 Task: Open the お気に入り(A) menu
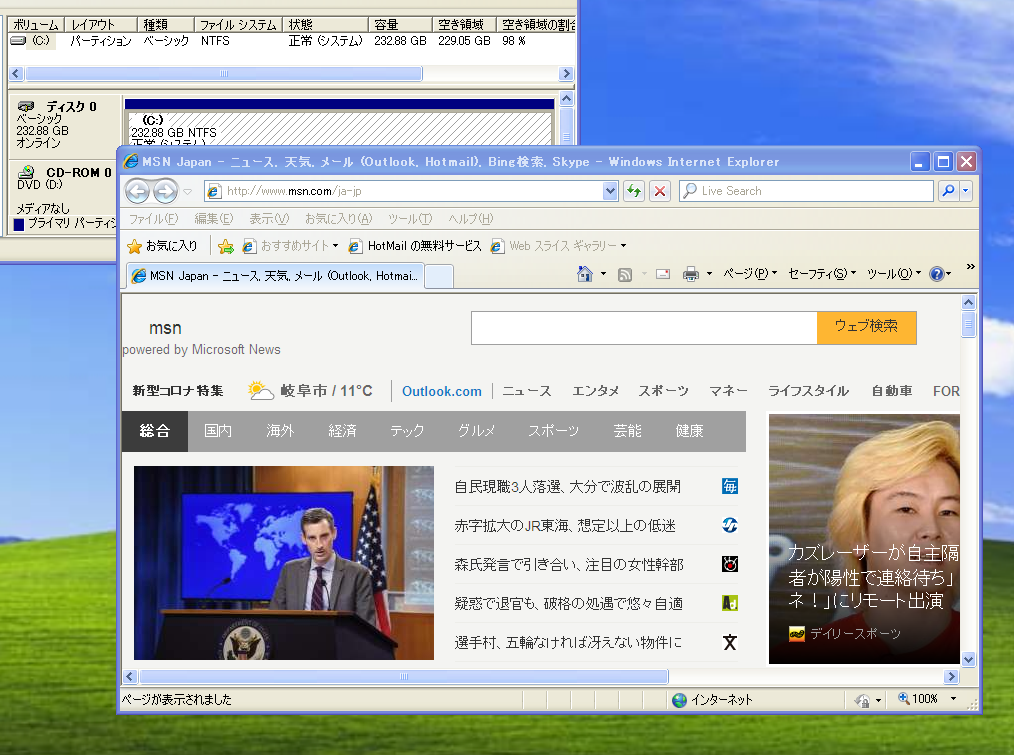338,219
